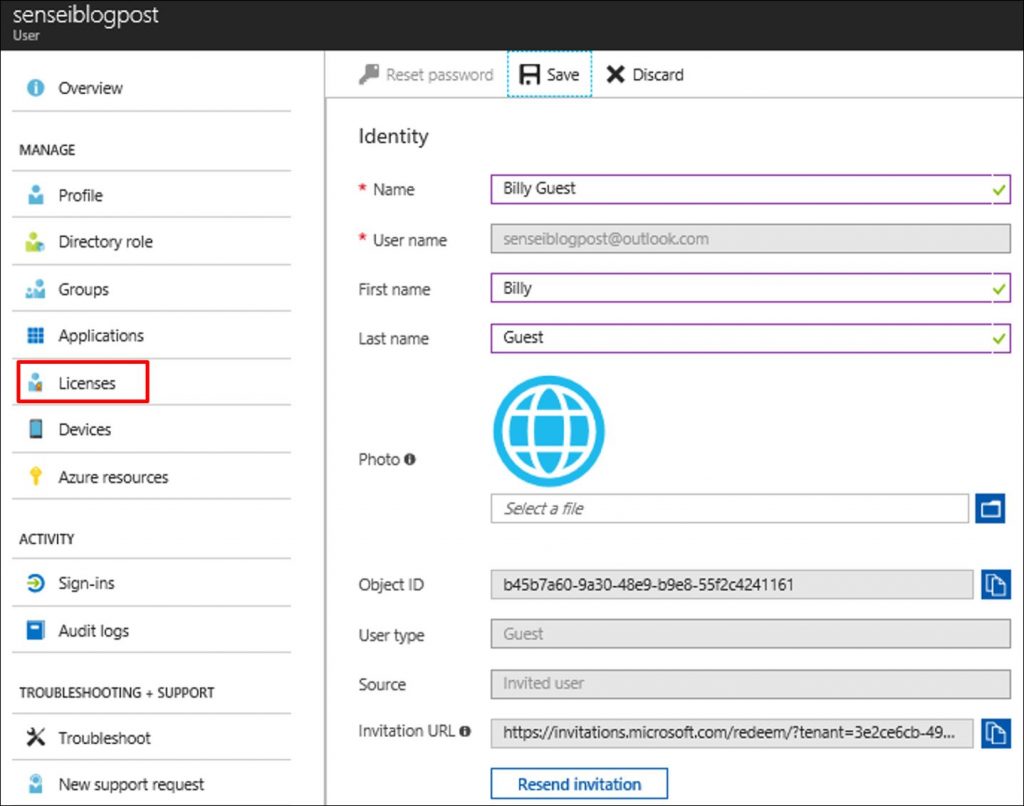Click the Reset password label

pyautogui.click(x=440, y=74)
